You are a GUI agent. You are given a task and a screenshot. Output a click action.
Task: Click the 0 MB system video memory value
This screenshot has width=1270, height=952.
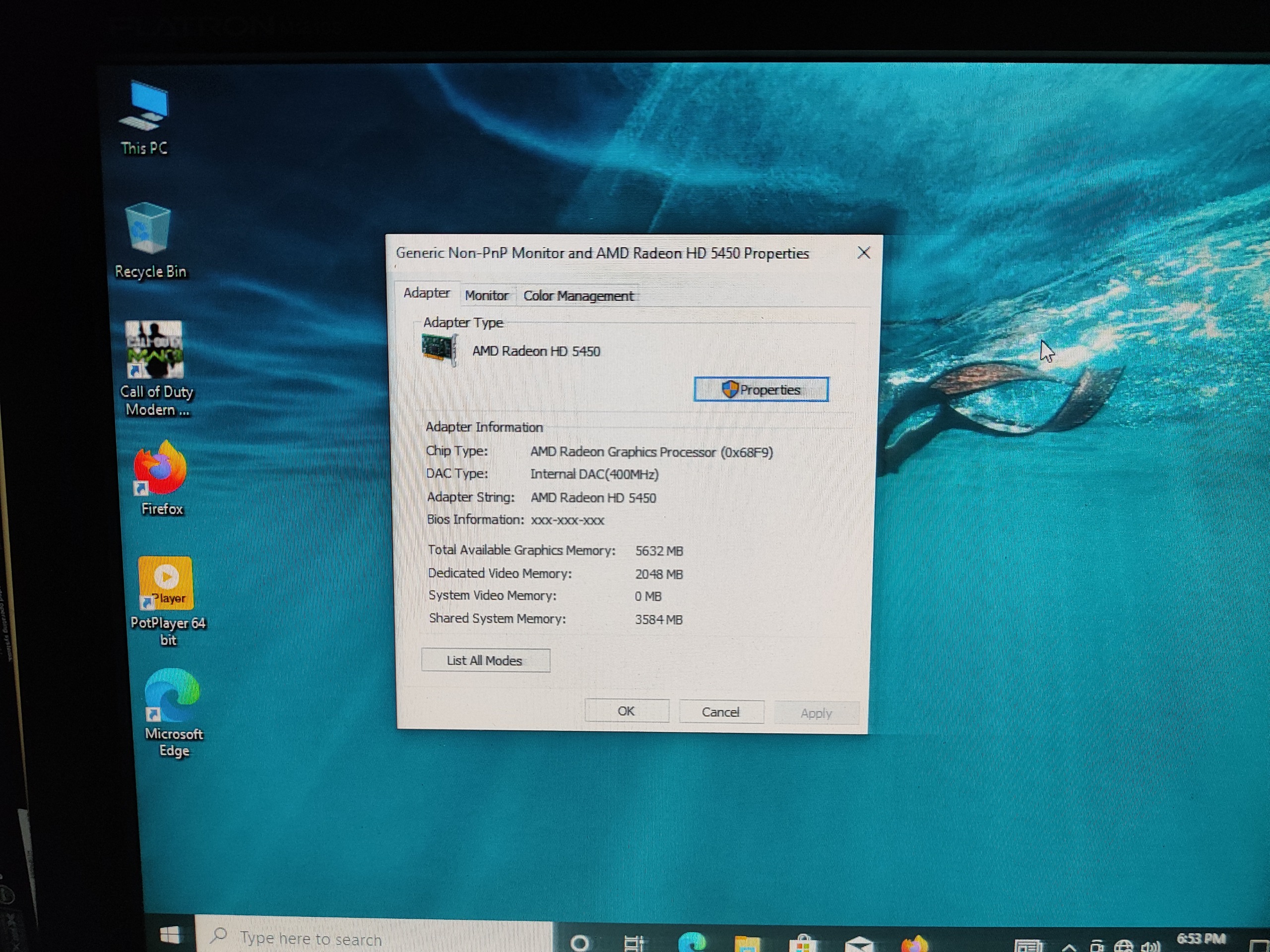[x=648, y=596]
